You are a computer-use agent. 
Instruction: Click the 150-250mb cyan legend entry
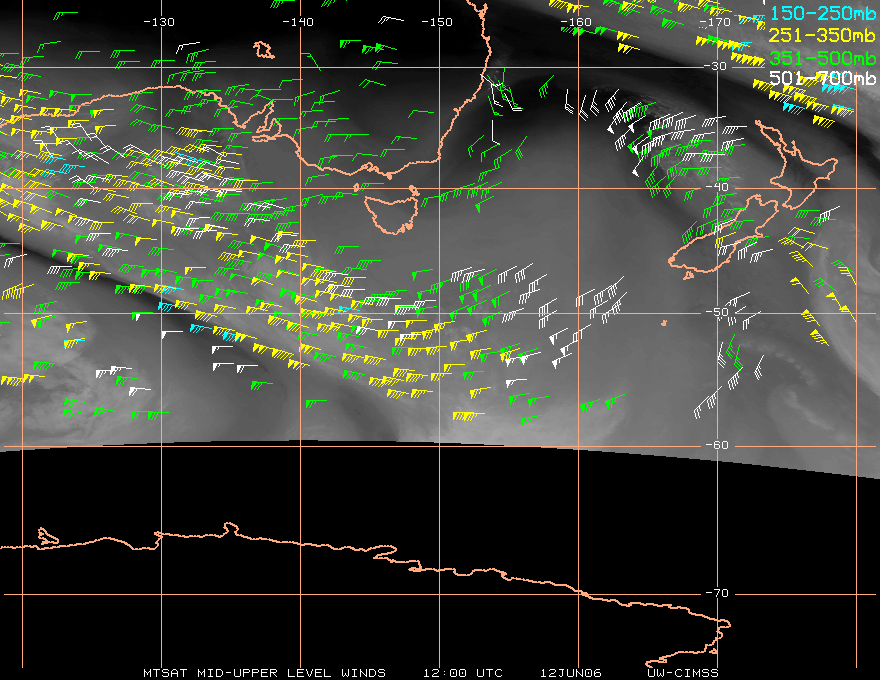coord(823,13)
